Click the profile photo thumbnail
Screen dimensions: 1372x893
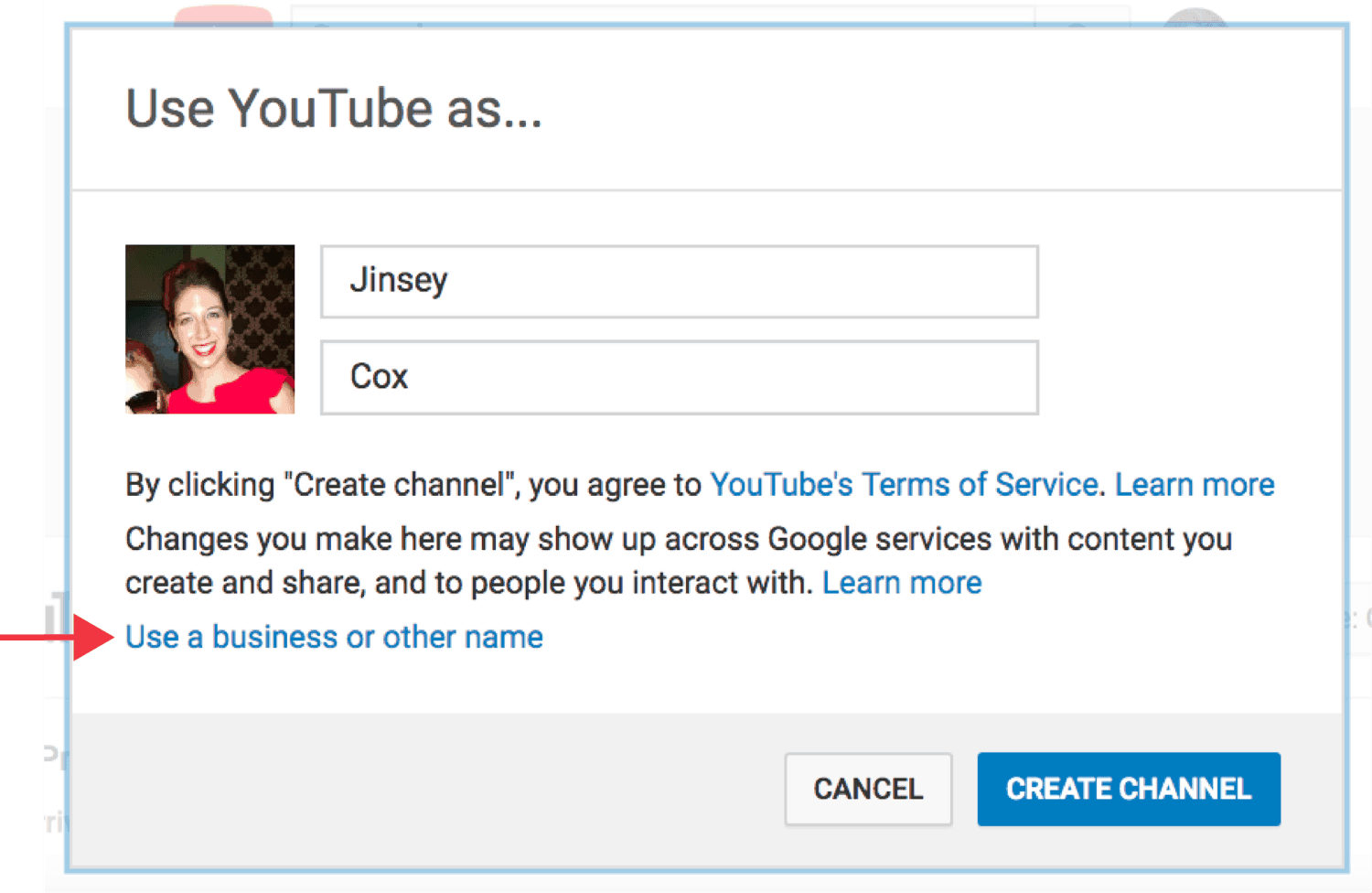209,328
